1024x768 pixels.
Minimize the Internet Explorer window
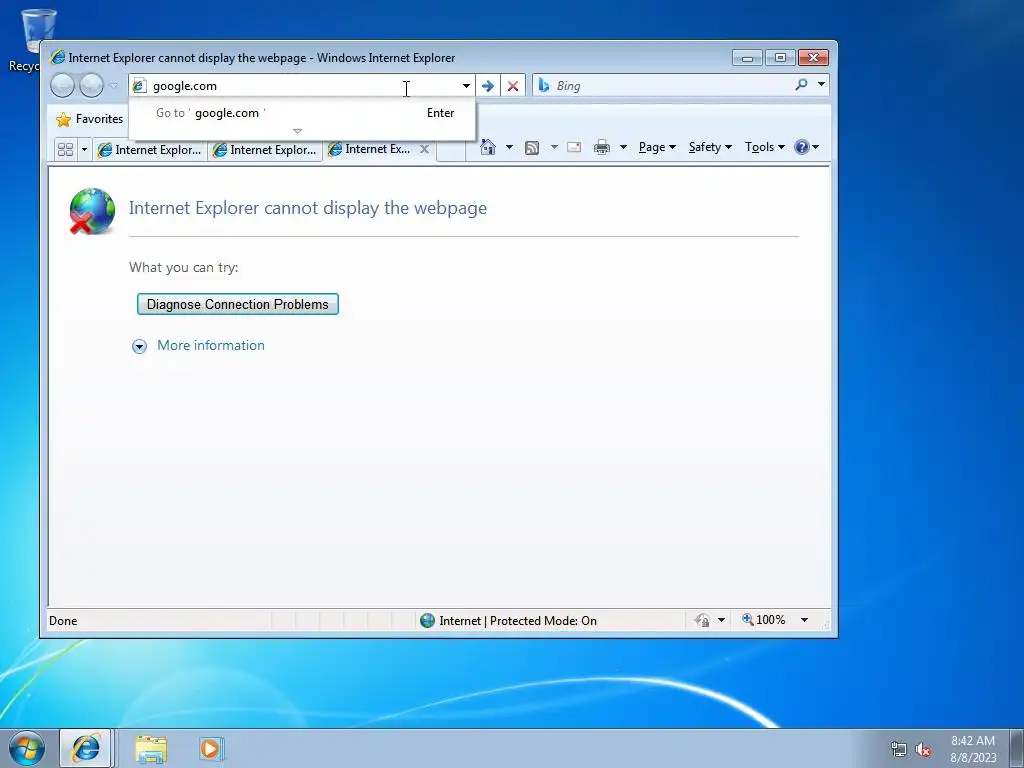pyautogui.click(x=747, y=57)
